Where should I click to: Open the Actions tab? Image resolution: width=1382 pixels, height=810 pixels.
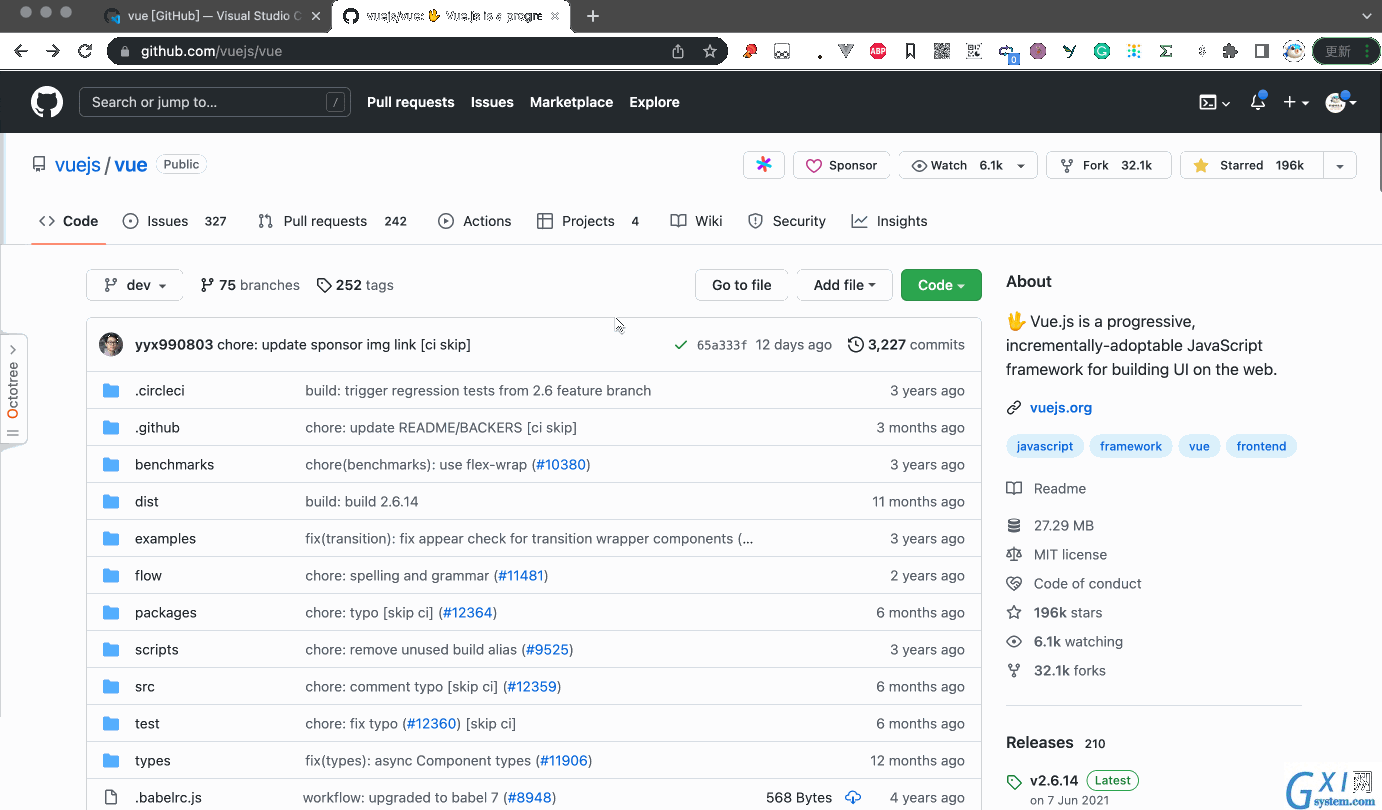tap(475, 221)
